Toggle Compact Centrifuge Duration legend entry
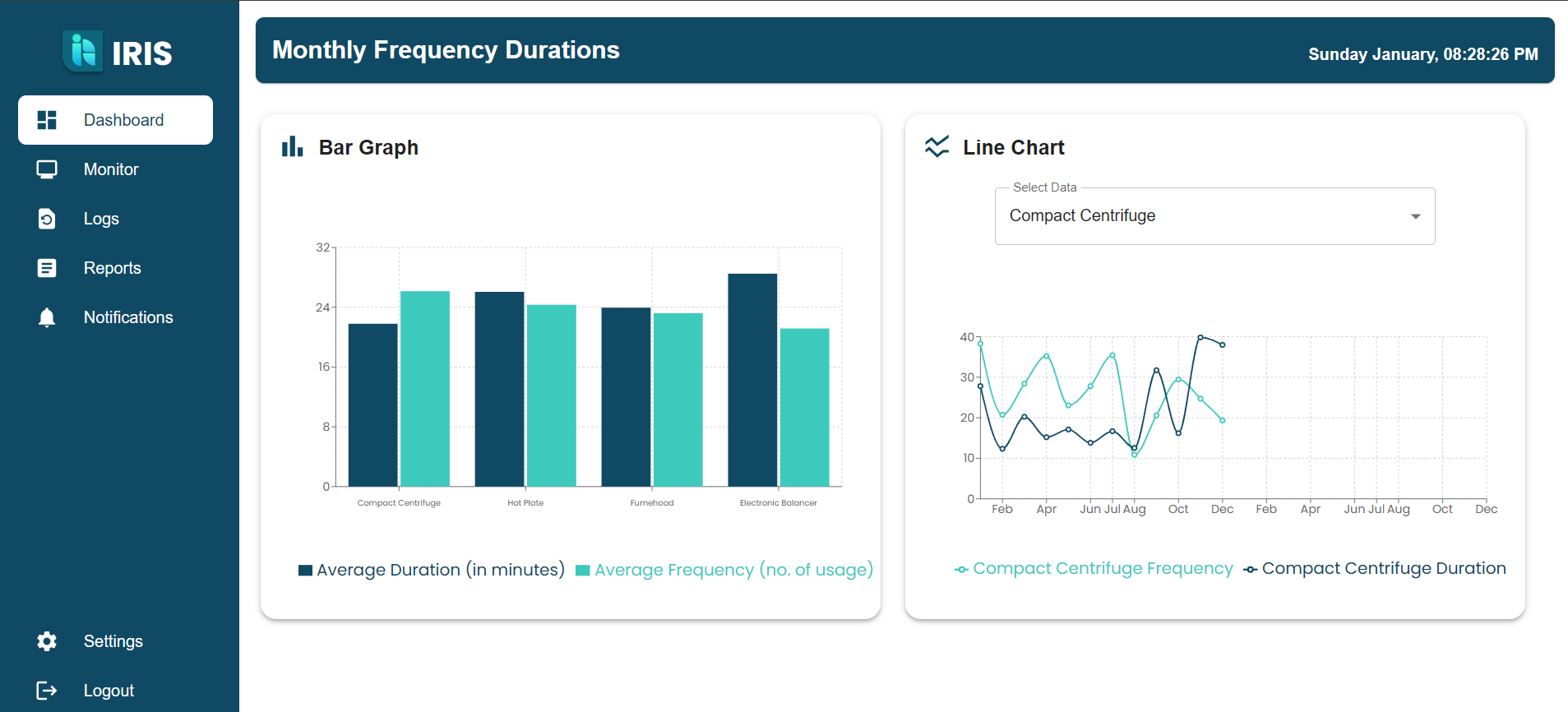This screenshot has width=1568, height=712. point(1375,569)
